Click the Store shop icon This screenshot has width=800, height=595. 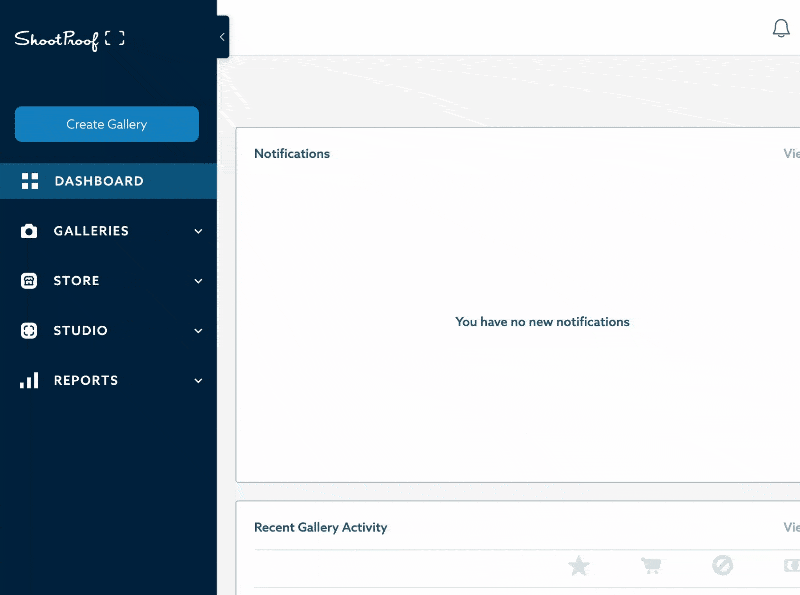coord(29,281)
